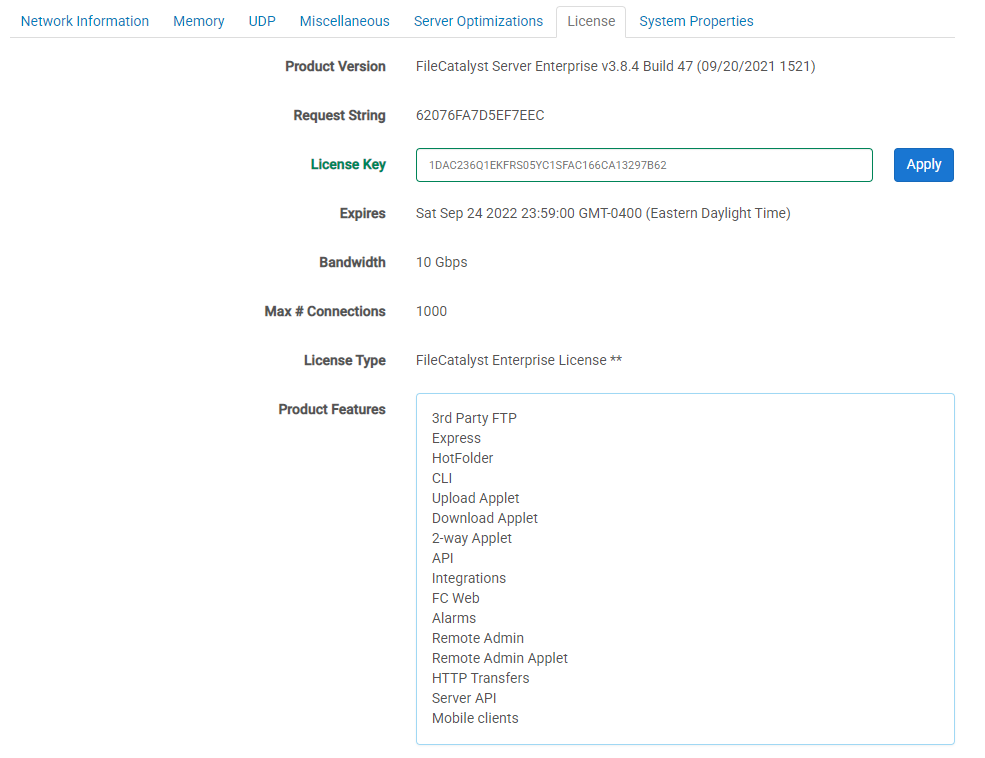Screen dimensions: 985x758
Task: Open the Server Optimizations tab
Action: point(478,21)
